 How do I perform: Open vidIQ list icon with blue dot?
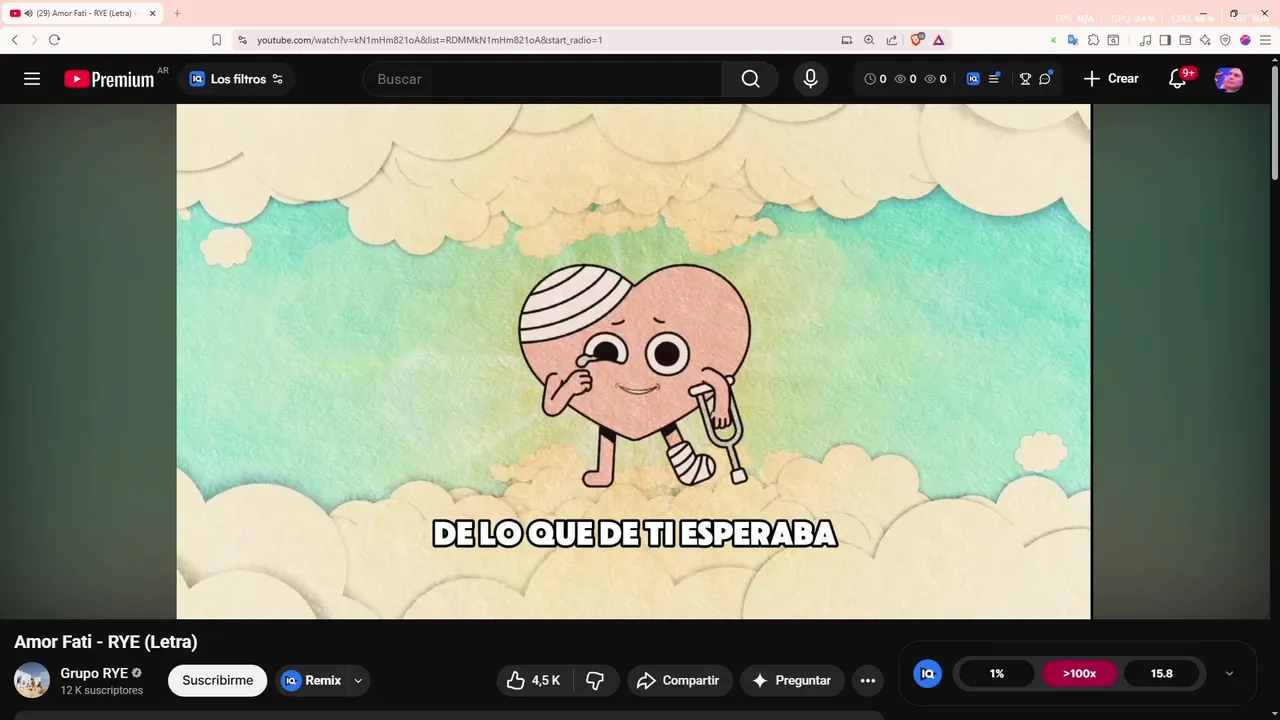[x=994, y=78]
